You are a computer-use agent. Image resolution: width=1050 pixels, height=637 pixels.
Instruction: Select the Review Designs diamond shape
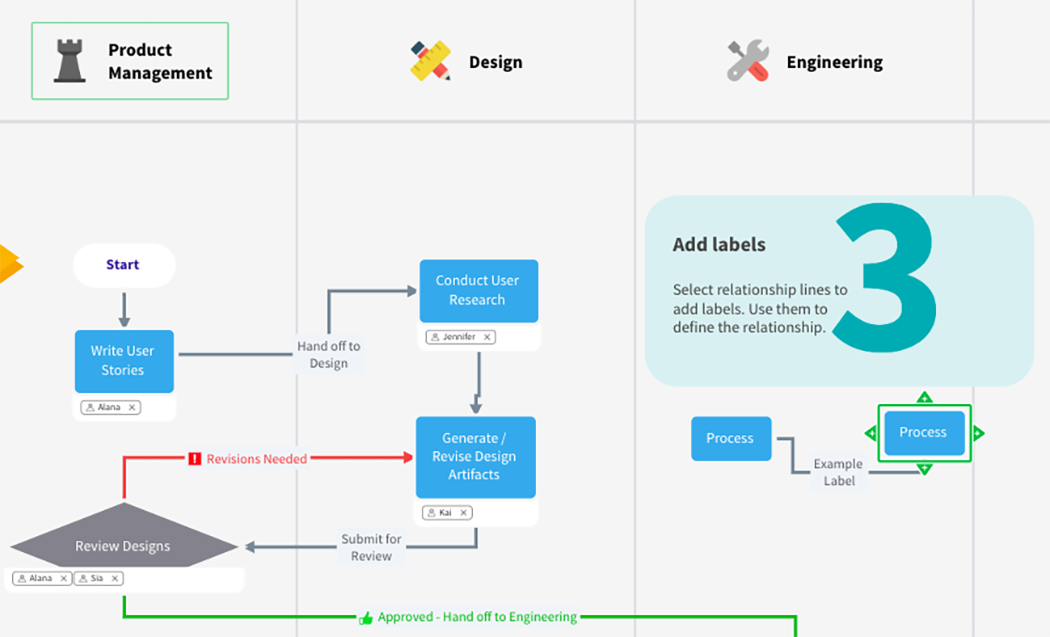pos(124,536)
